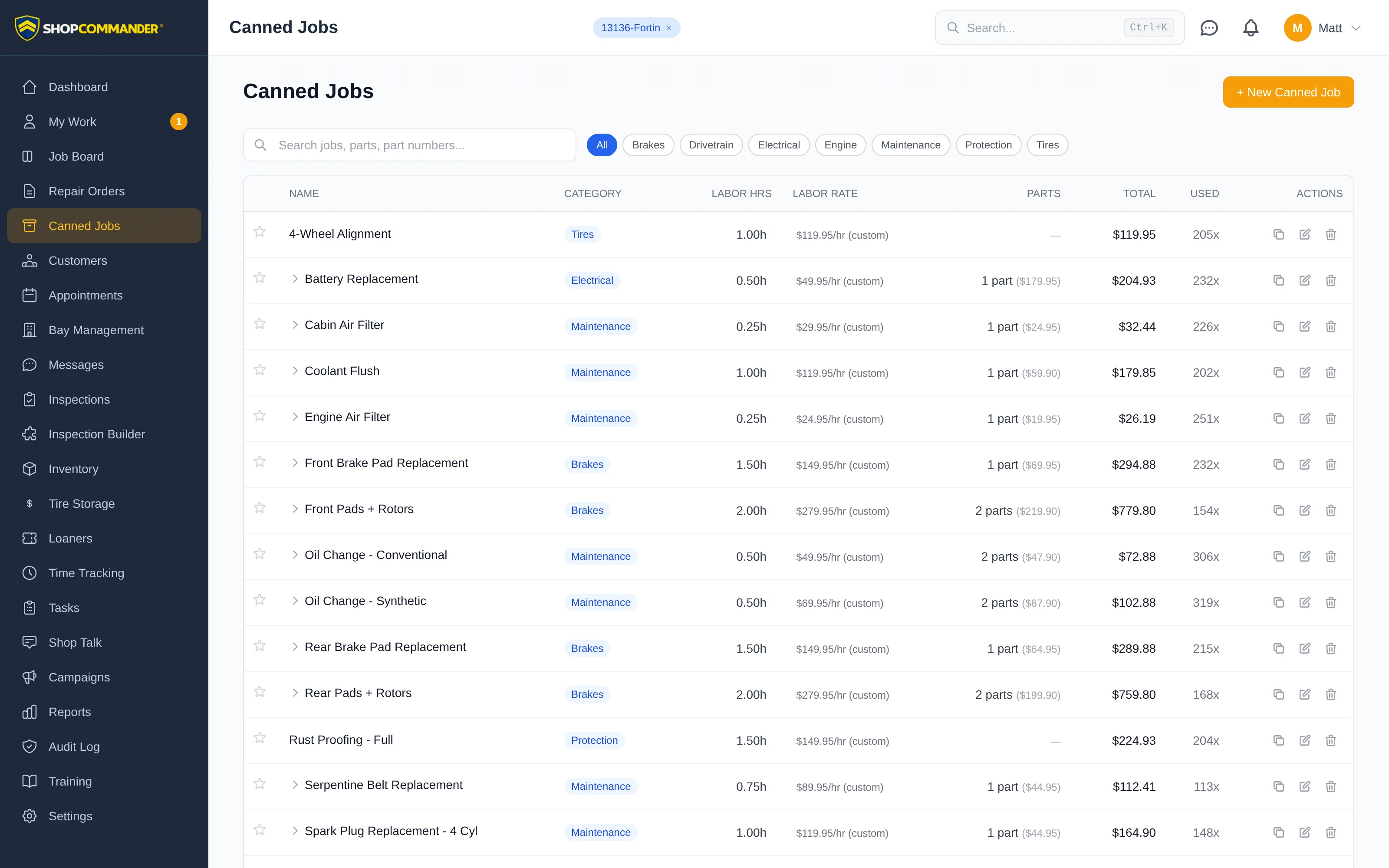Duplicate the Serpentine Belt Replacement job
This screenshot has width=1389, height=868.
click(1278, 786)
